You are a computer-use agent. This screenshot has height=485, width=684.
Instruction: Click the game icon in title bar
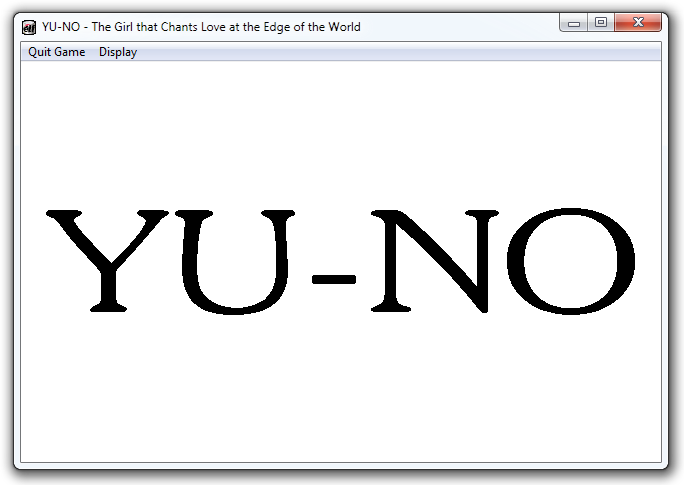point(29,27)
